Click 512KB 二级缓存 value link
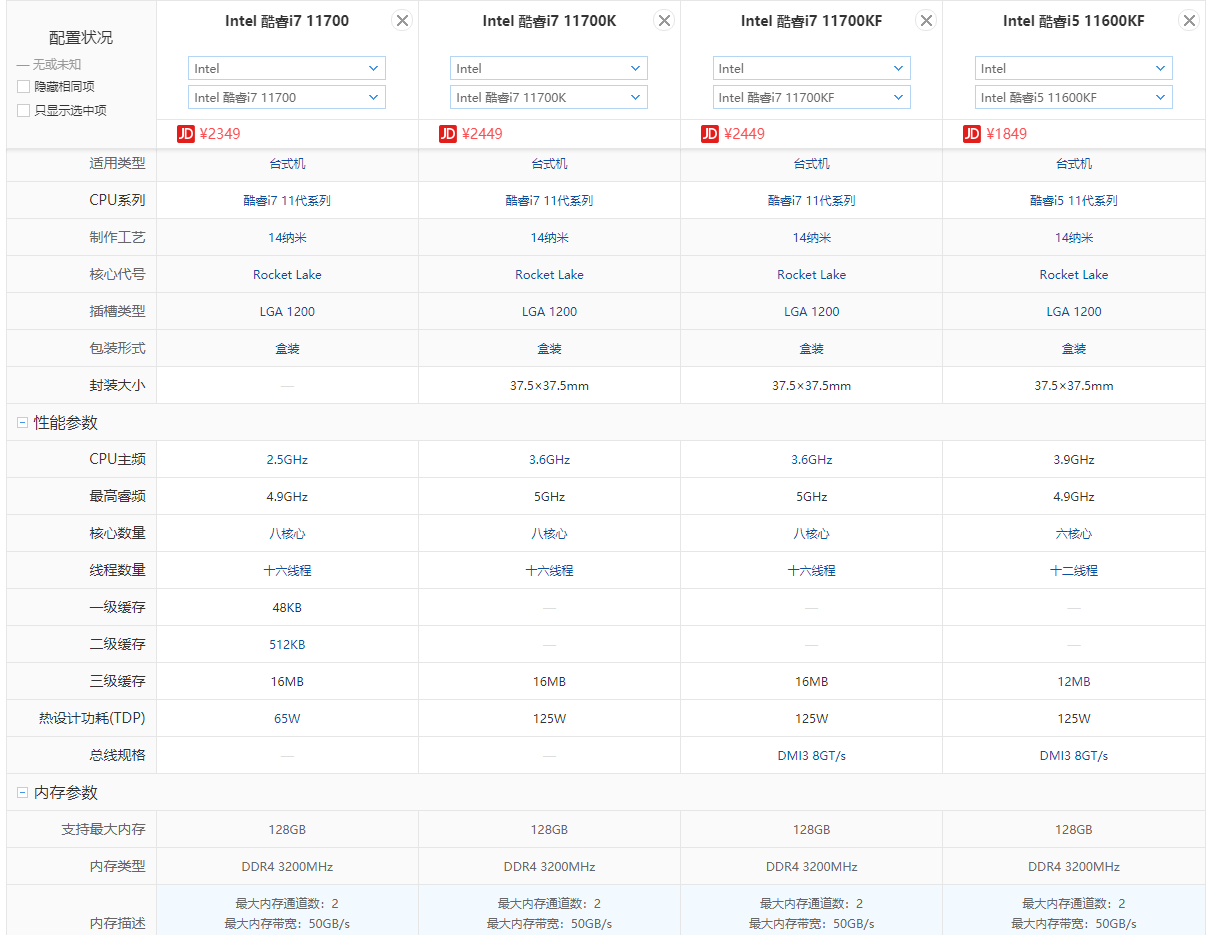1213x935 pixels. (287, 644)
